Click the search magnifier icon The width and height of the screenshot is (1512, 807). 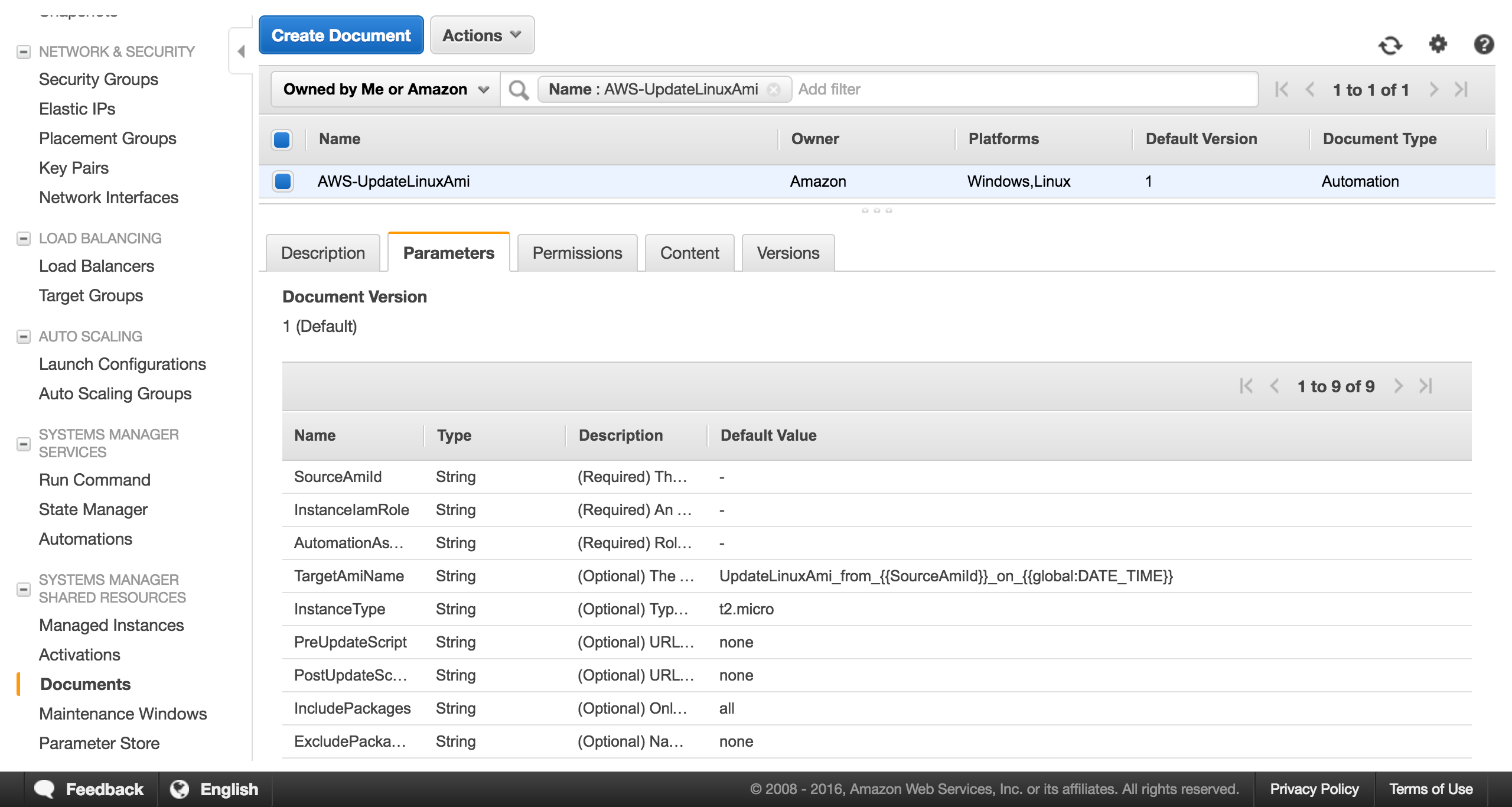pos(519,90)
